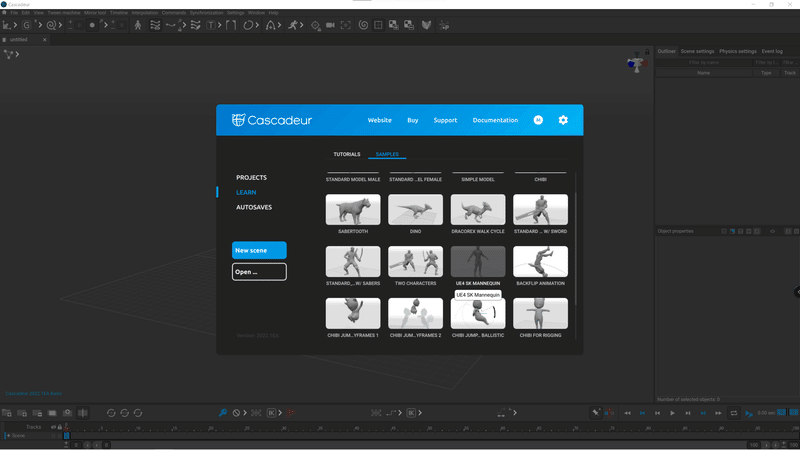Click the target with lock icon
This screenshot has height=450, width=800.
click(315, 25)
